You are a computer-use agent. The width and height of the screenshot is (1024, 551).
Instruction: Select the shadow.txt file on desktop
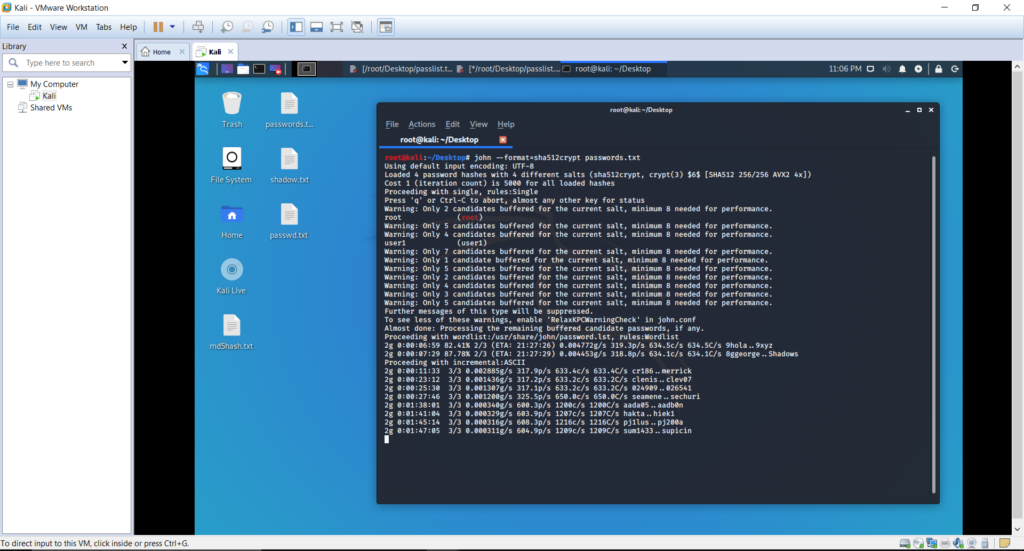[289, 166]
